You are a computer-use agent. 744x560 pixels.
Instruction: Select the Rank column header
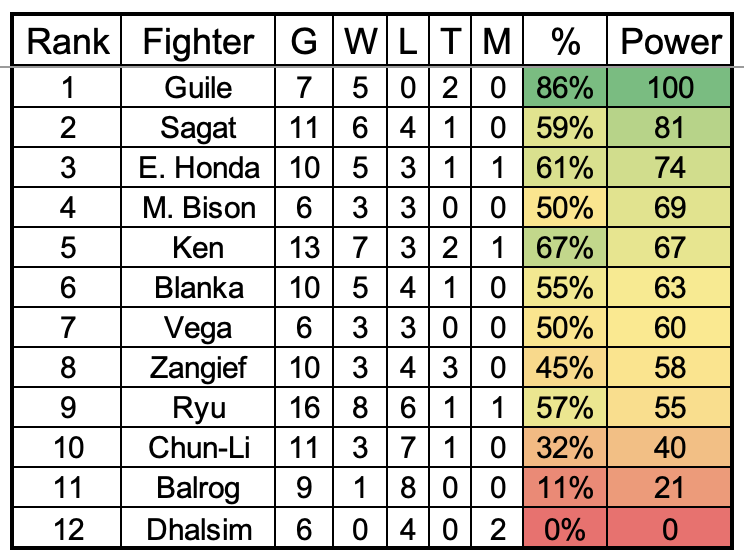click(x=67, y=41)
